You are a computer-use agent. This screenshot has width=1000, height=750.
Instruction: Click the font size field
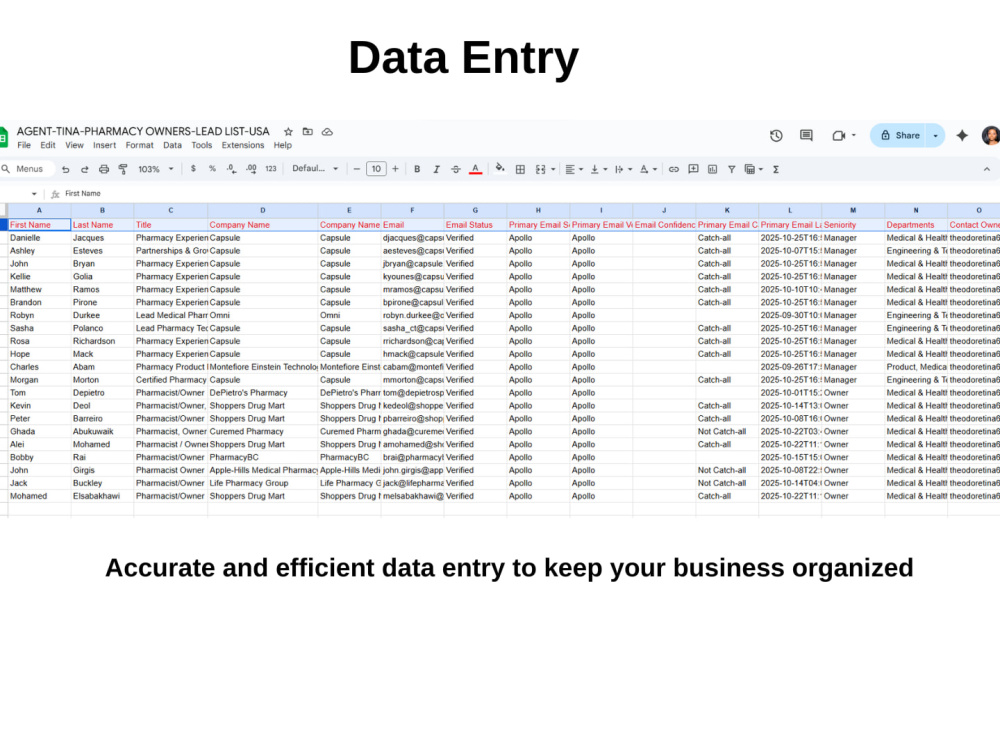(376, 169)
